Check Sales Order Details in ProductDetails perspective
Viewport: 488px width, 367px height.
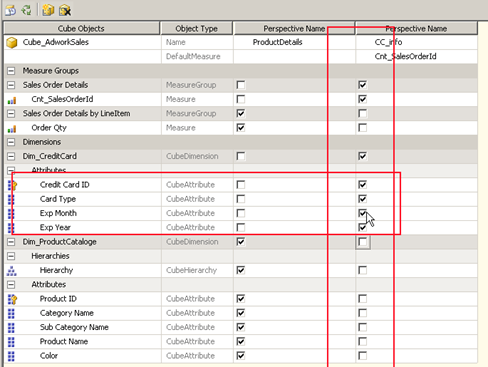coord(241,85)
